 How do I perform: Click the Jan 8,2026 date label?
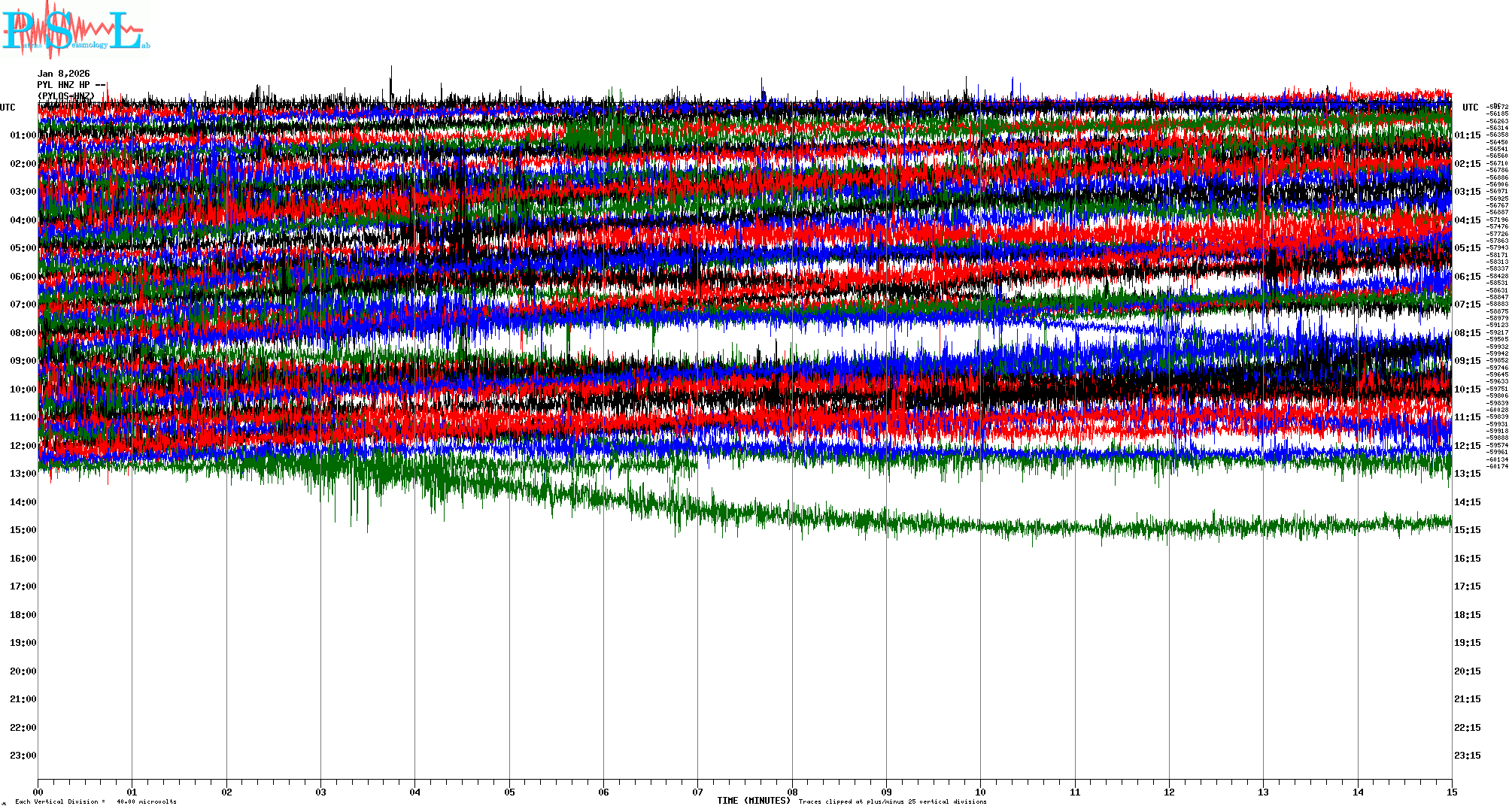pyautogui.click(x=63, y=74)
